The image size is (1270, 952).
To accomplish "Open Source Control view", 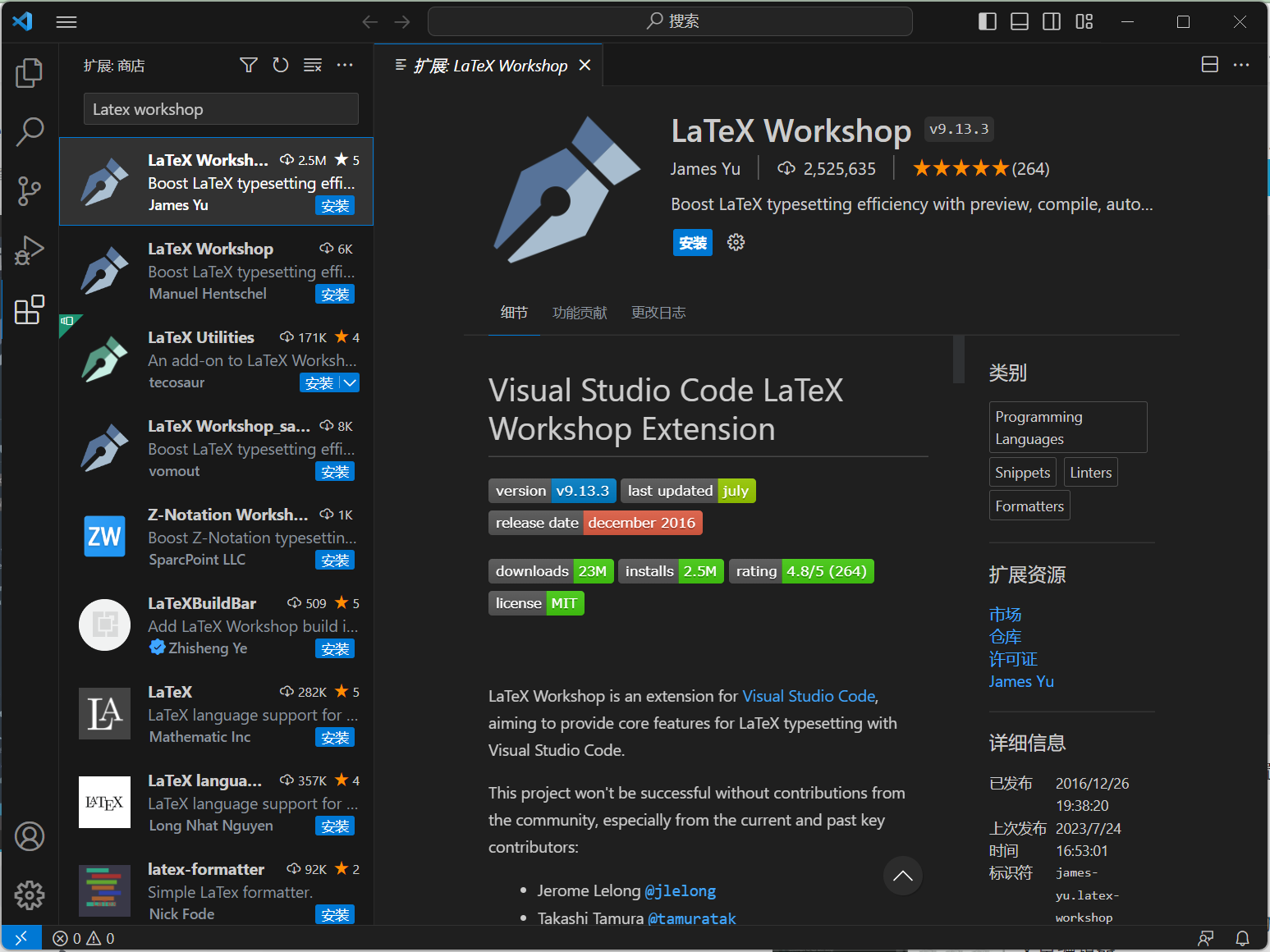I will coord(30,190).
